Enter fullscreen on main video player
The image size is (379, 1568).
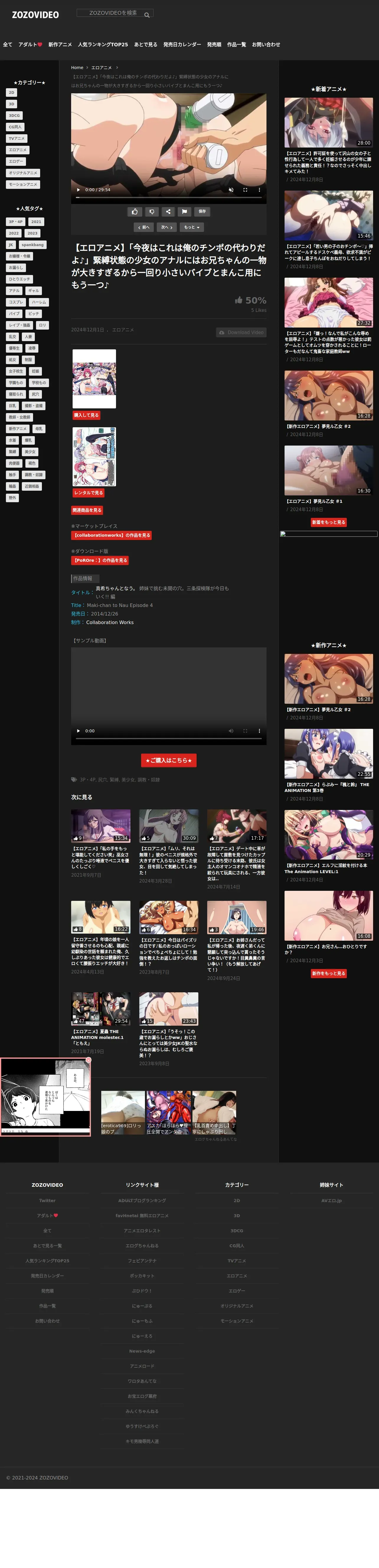point(245,190)
